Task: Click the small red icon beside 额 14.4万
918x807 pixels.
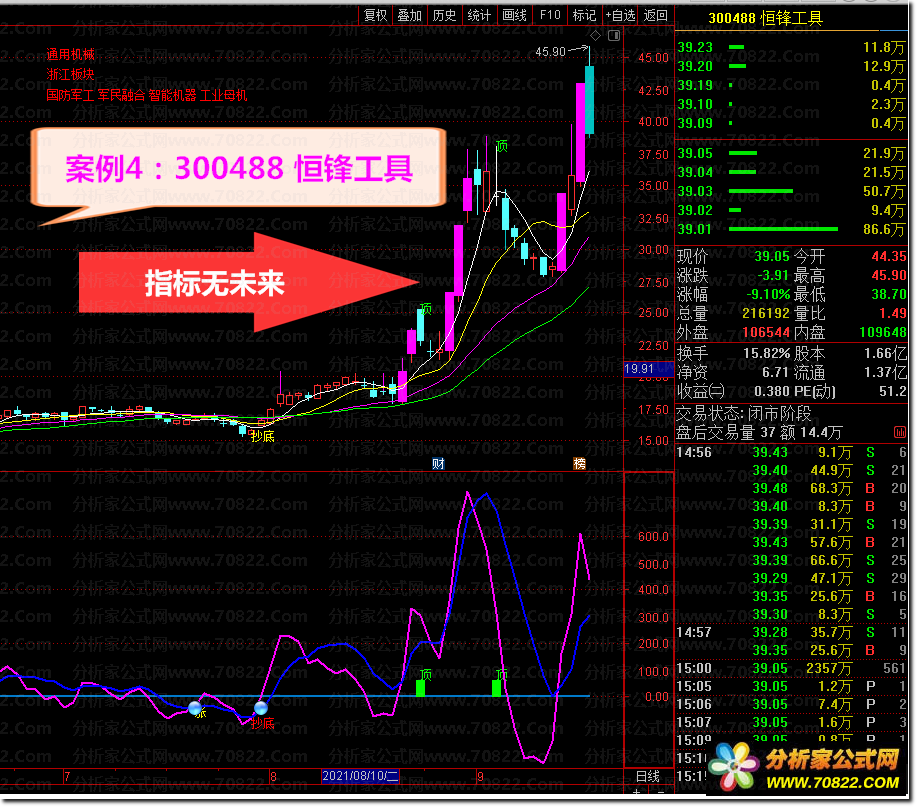Action: click(x=900, y=433)
